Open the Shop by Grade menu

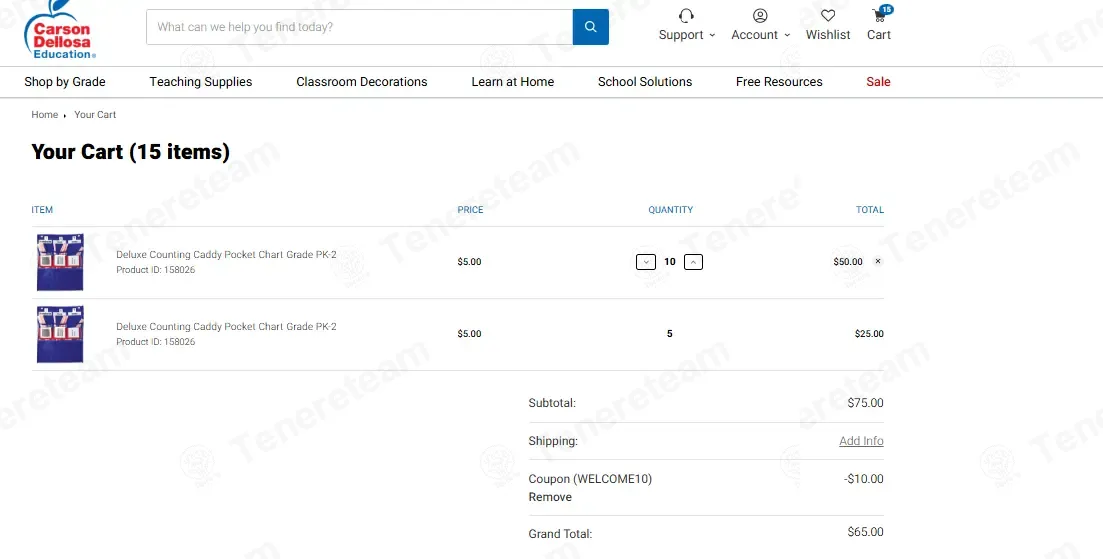(65, 82)
